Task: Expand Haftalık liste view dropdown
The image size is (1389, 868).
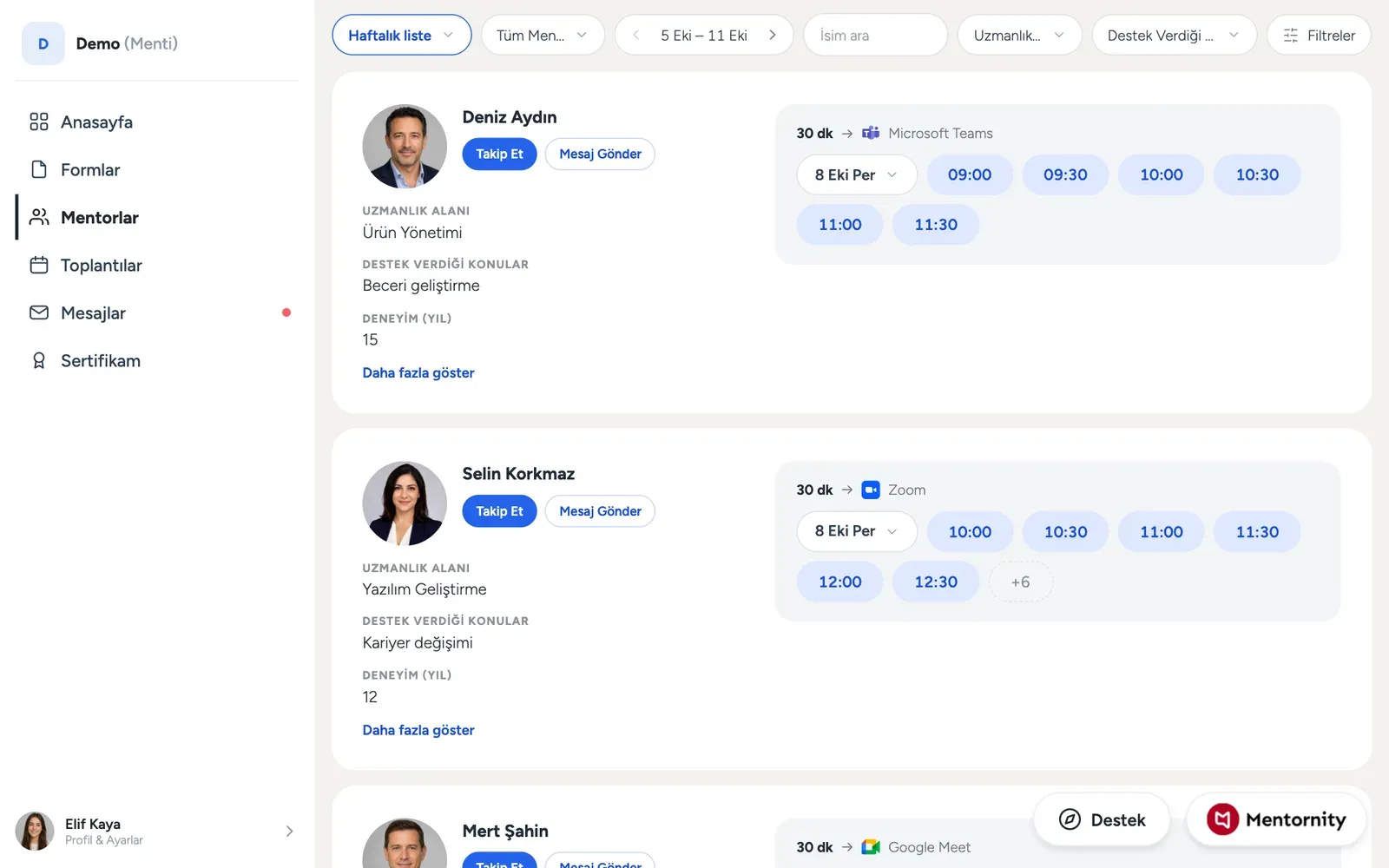Action: click(402, 36)
